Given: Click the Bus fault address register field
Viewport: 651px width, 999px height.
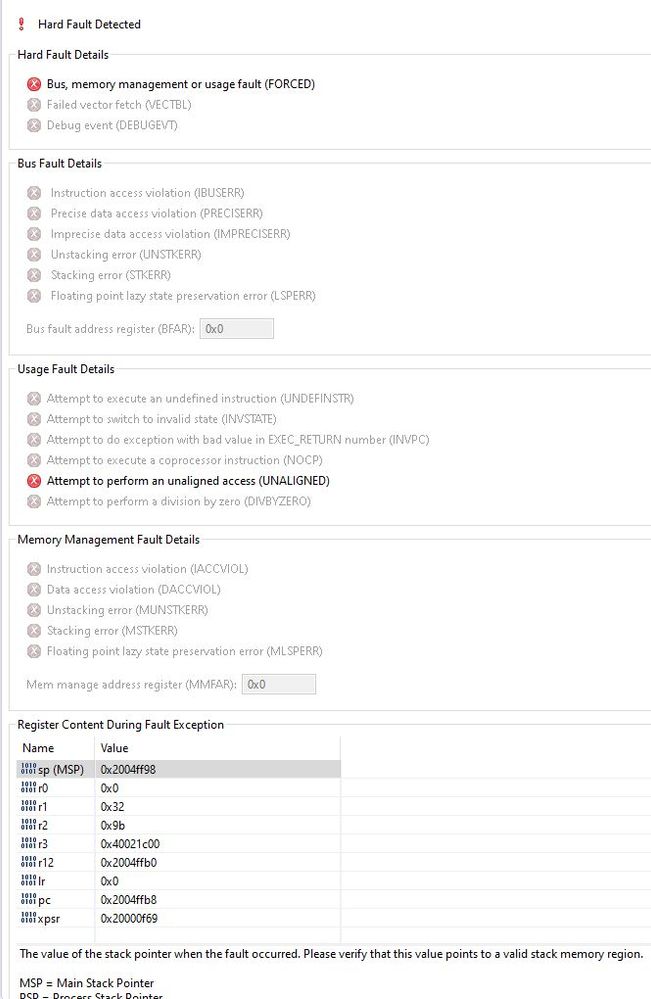Looking at the screenshot, I should click(237, 329).
